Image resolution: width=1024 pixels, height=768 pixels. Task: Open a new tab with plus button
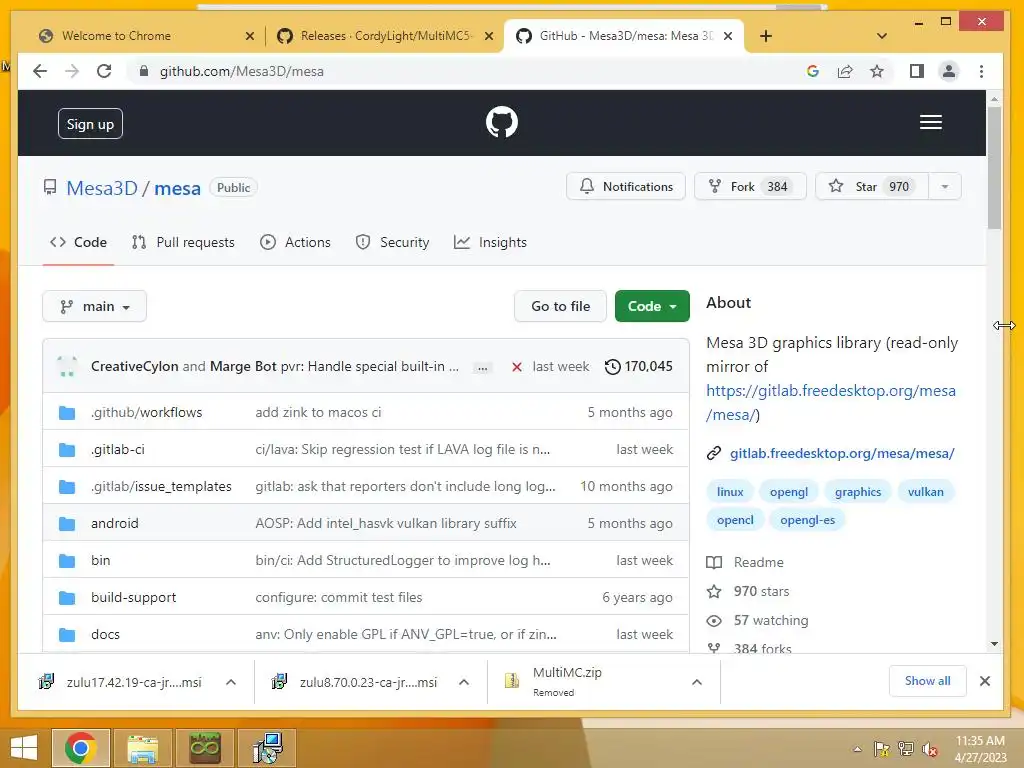[766, 36]
